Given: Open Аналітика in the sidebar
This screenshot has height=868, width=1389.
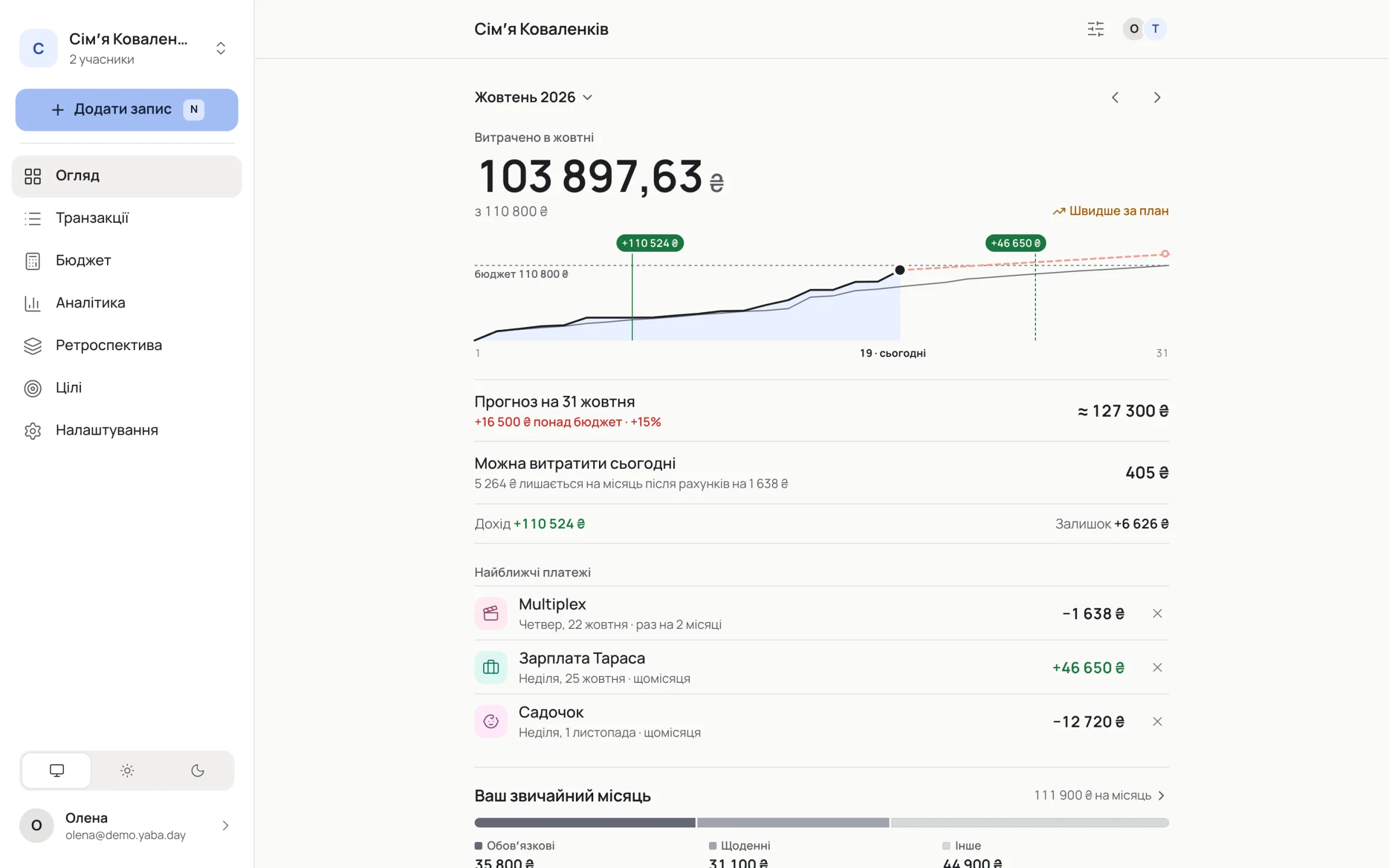Looking at the screenshot, I should pyautogui.click(x=127, y=303).
